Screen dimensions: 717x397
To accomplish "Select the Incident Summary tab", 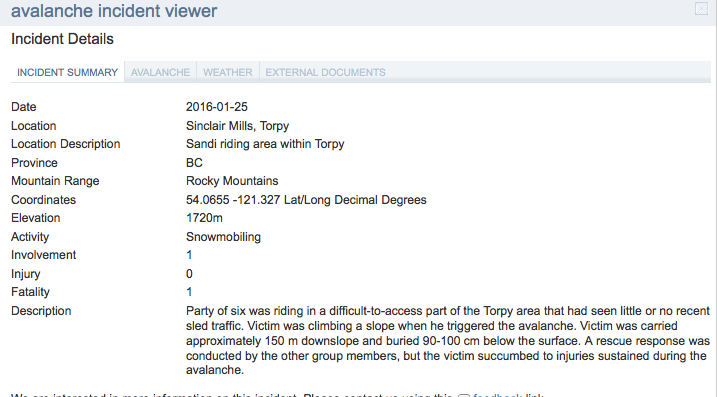I will pyautogui.click(x=68, y=72).
